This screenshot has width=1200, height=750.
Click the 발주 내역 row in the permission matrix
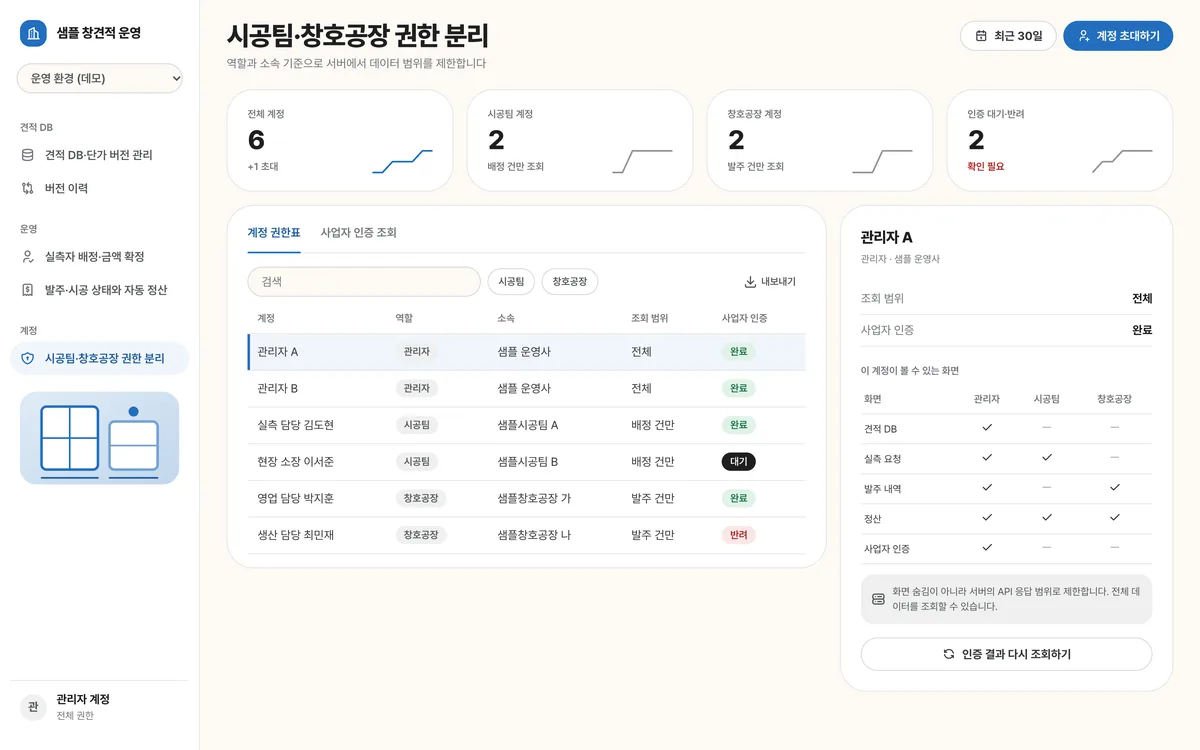(1006, 488)
